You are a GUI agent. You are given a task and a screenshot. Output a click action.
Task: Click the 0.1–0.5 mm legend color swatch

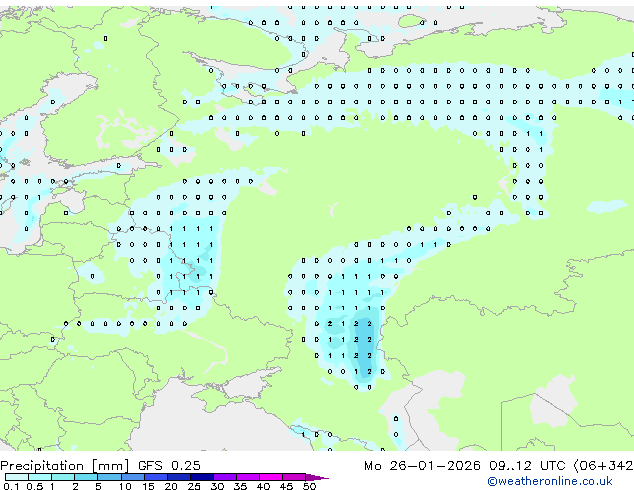[17, 477]
